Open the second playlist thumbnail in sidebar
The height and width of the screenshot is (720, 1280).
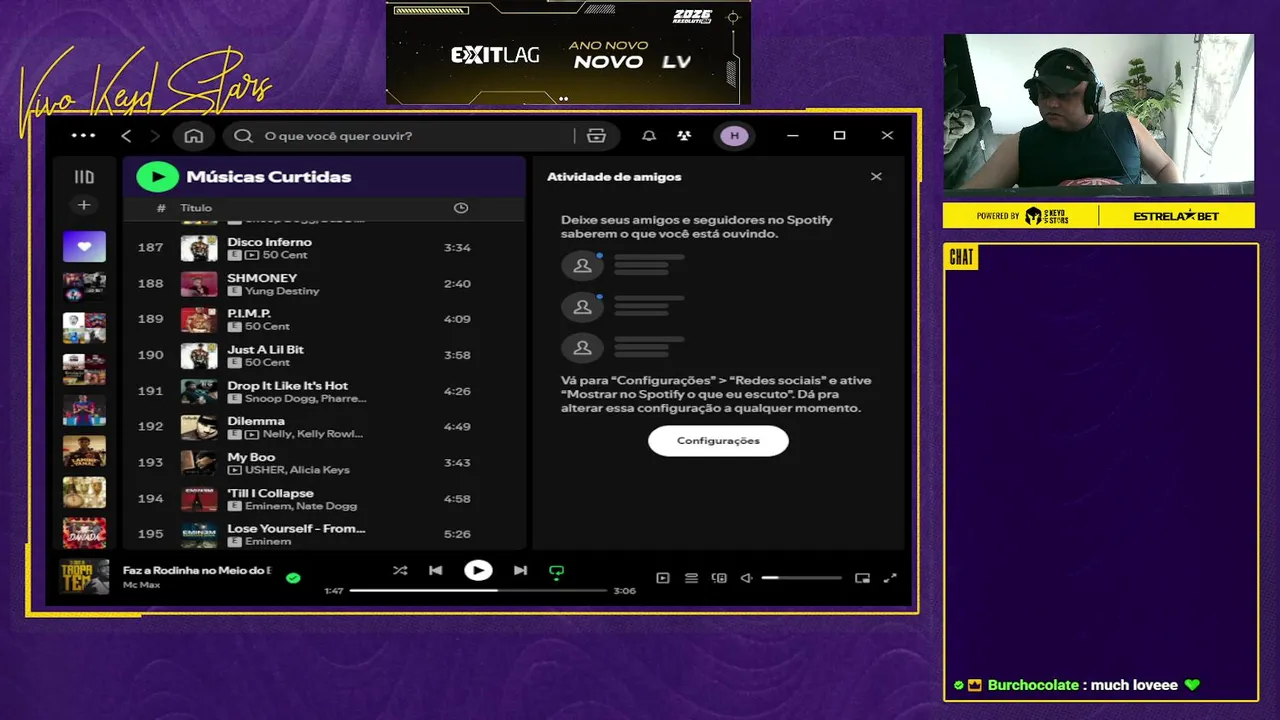point(84,287)
